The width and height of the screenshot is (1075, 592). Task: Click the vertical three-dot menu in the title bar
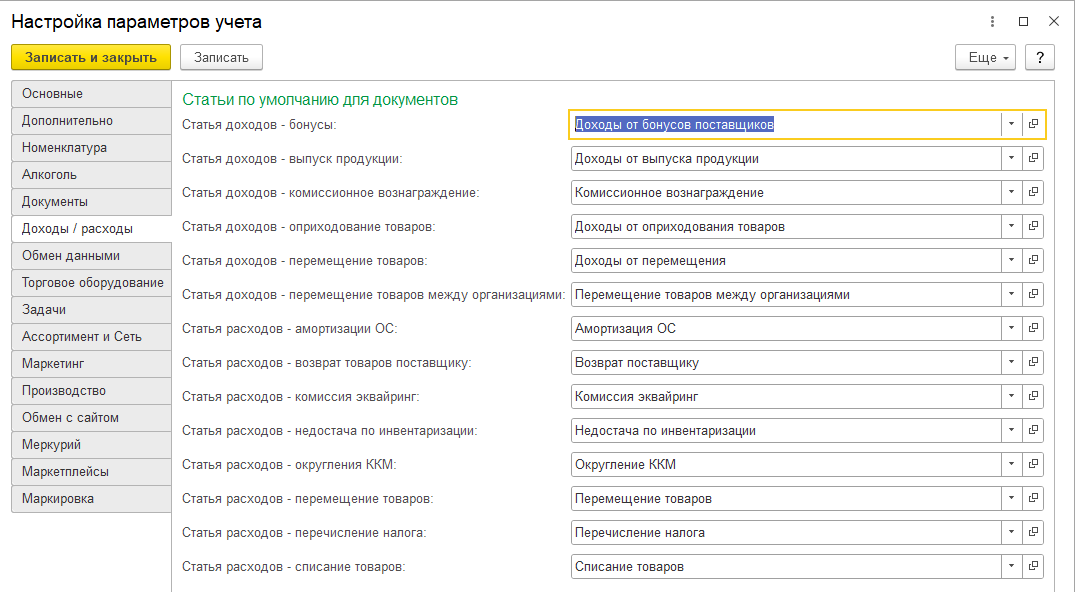(992, 21)
